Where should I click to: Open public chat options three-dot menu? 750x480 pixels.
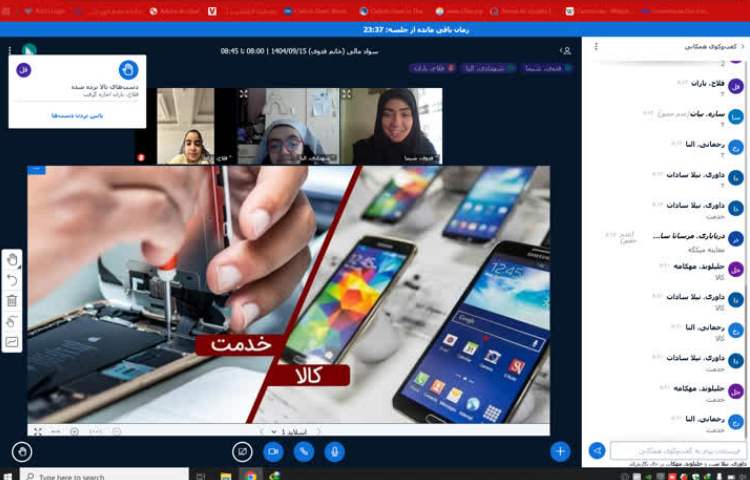coord(597,46)
